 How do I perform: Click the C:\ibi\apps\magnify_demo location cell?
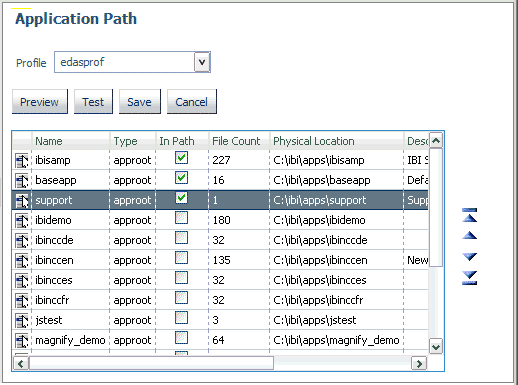pyautogui.click(x=336, y=340)
